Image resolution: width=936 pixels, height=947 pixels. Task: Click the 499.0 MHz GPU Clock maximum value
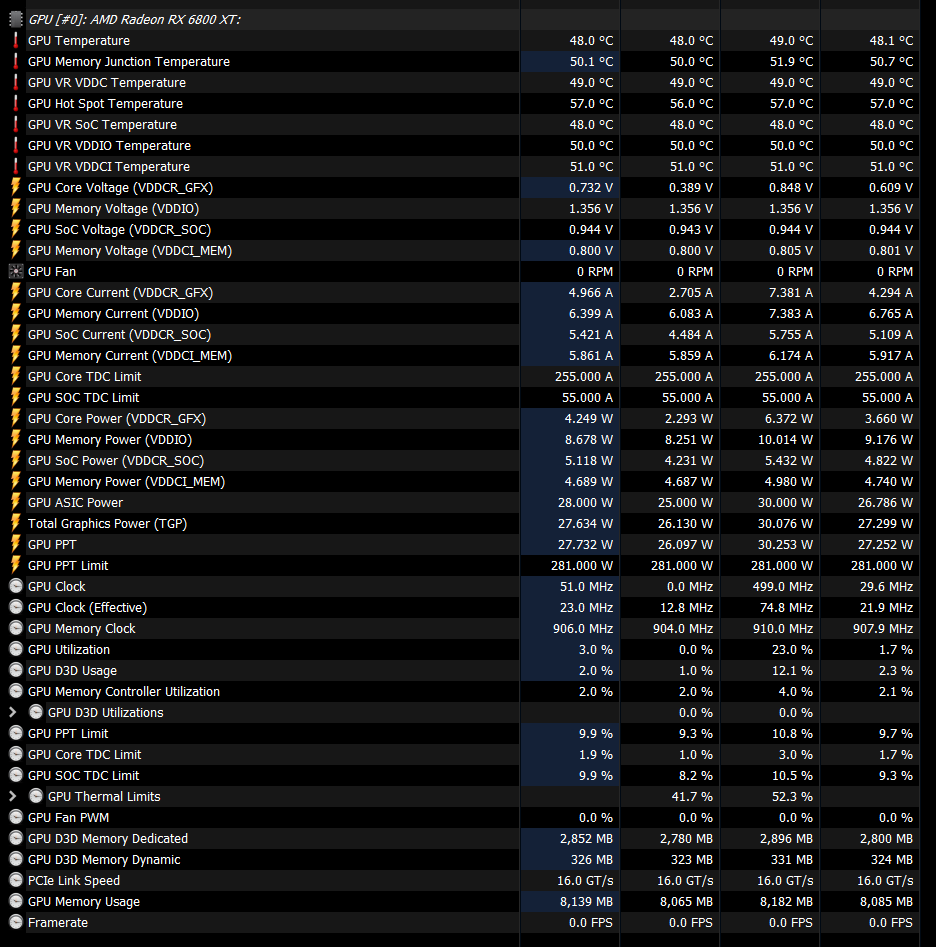783,587
